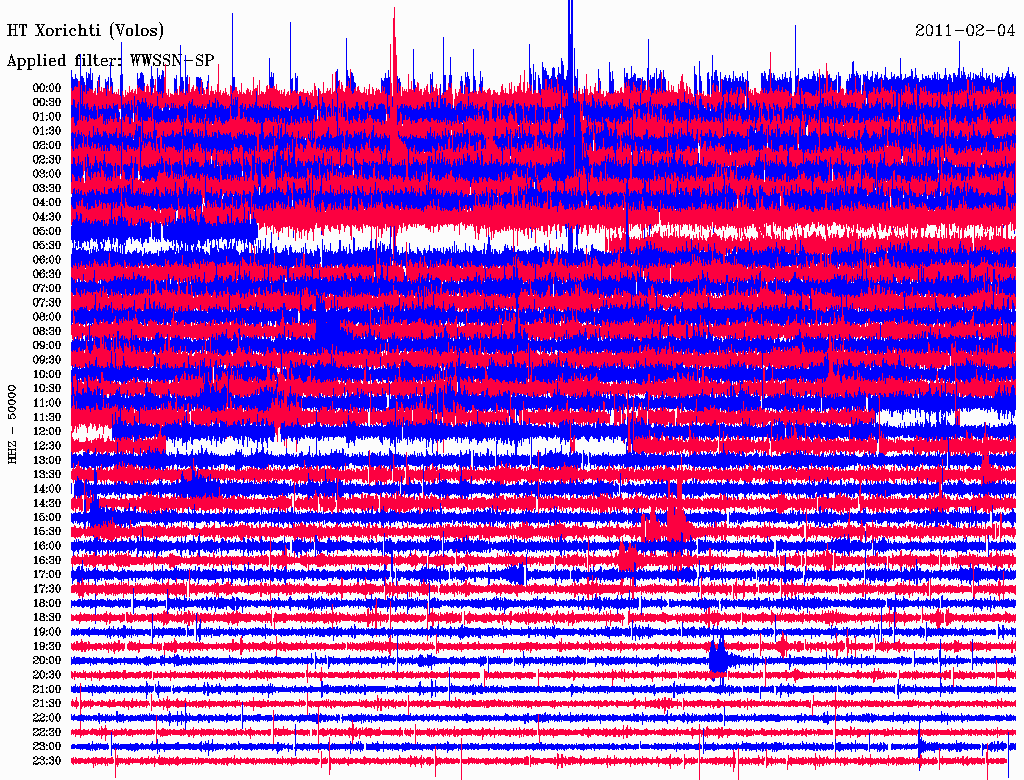Select the 00:00 time label
Screen dimensions: 1024x780
tap(47, 88)
